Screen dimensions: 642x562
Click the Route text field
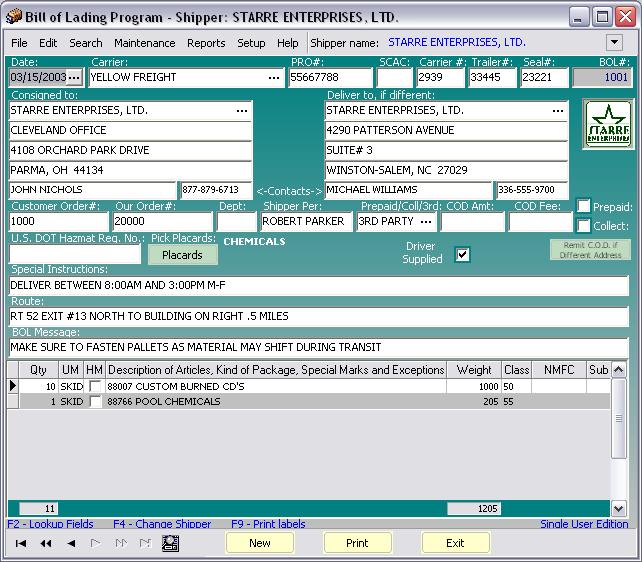click(319, 316)
